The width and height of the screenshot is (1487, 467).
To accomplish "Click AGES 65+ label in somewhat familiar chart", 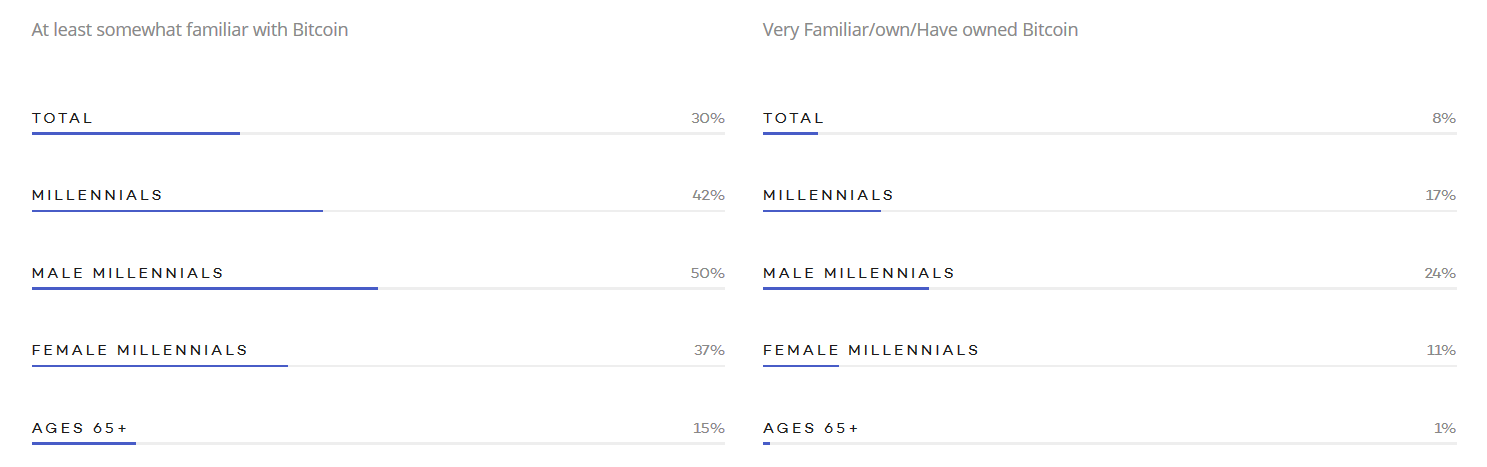I will [80, 428].
